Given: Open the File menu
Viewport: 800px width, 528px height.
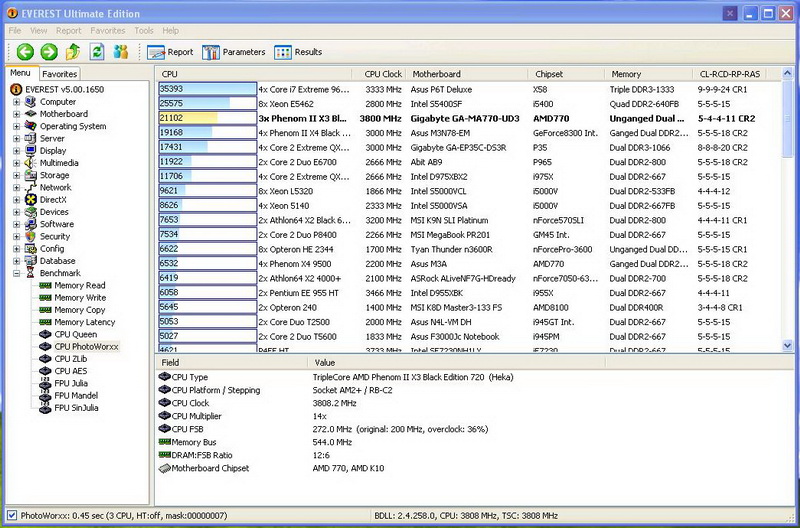Looking at the screenshot, I should [15, 31].
